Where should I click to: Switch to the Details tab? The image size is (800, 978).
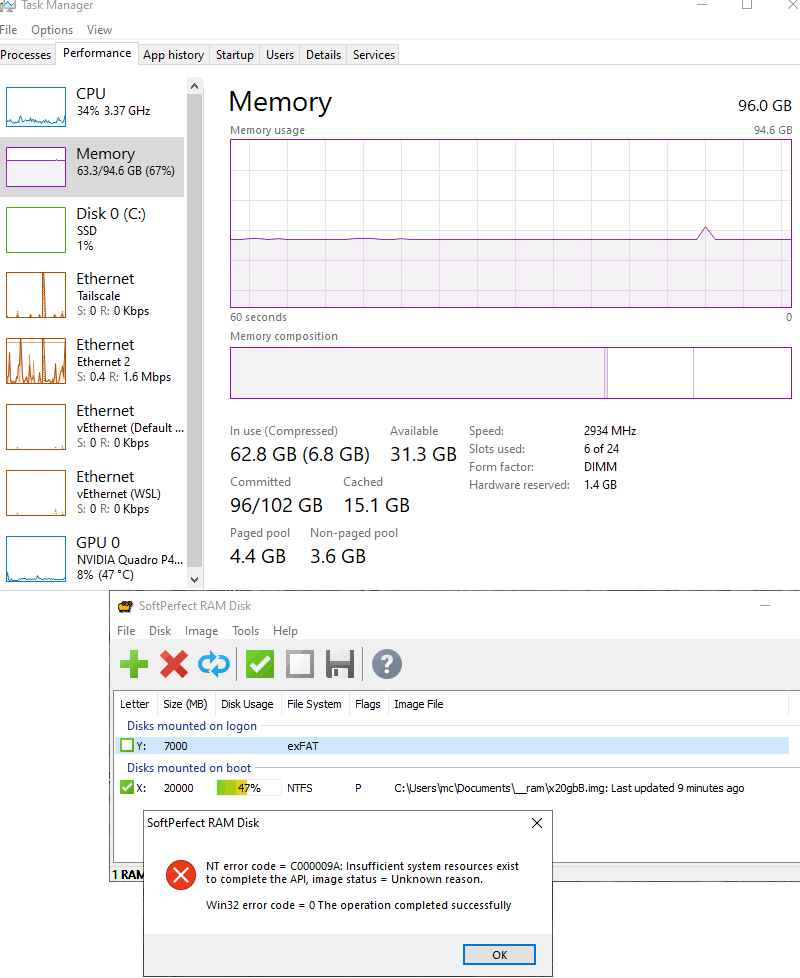pos(324,55)
